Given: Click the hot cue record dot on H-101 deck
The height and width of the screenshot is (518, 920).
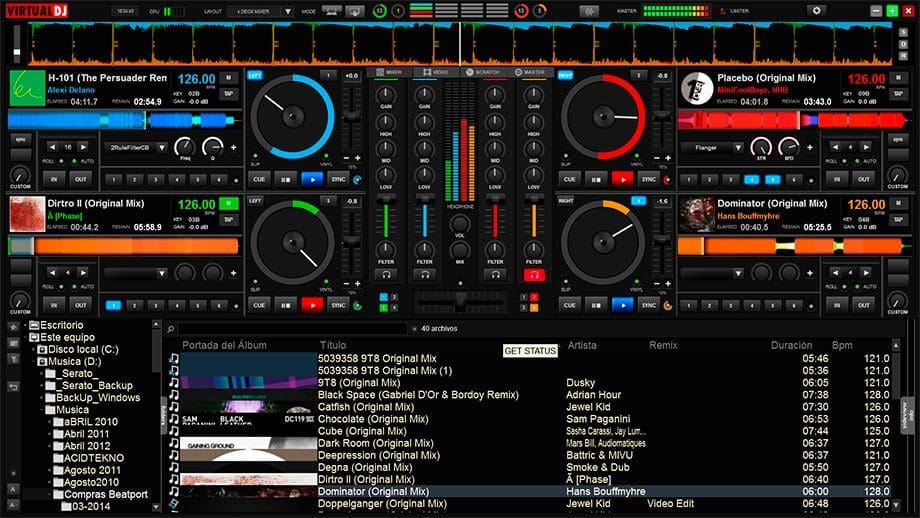Looking at the screenshot, I should coord(236,181).
